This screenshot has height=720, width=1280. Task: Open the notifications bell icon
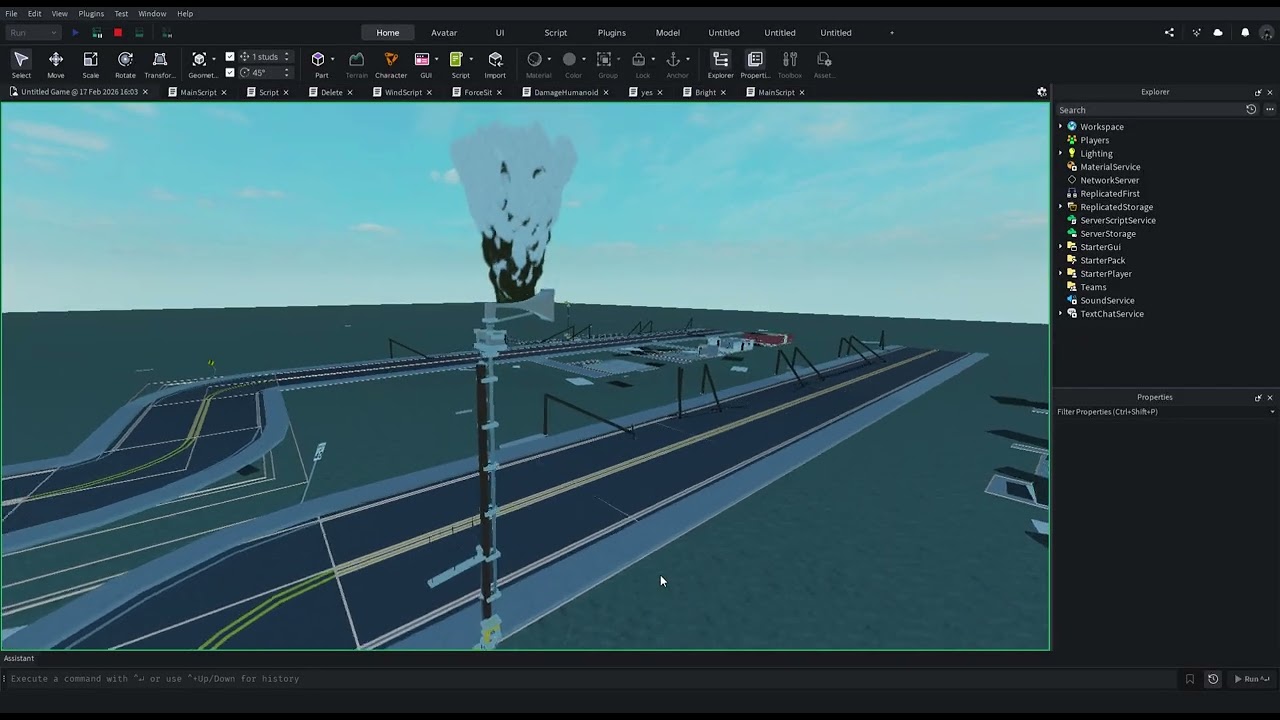1245,33
